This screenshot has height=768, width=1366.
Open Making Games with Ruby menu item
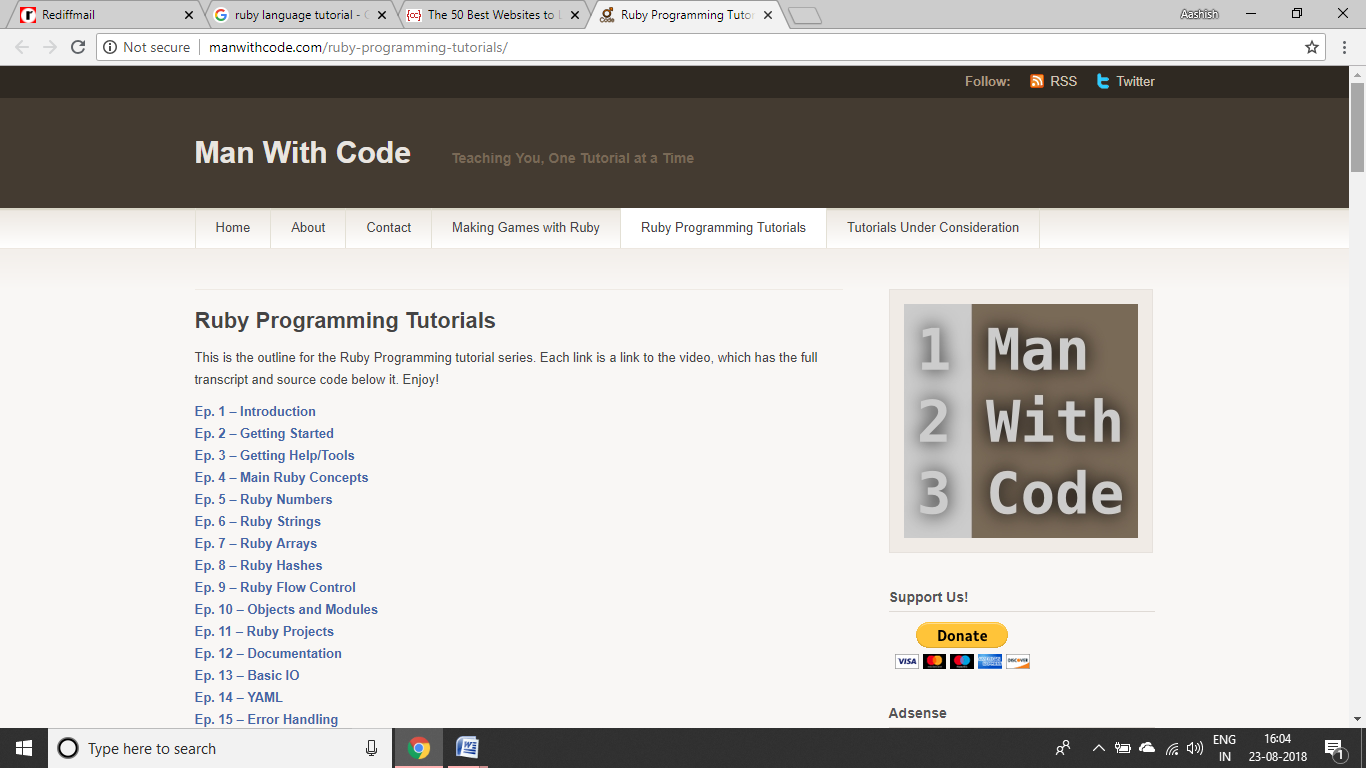pos(526,228)
